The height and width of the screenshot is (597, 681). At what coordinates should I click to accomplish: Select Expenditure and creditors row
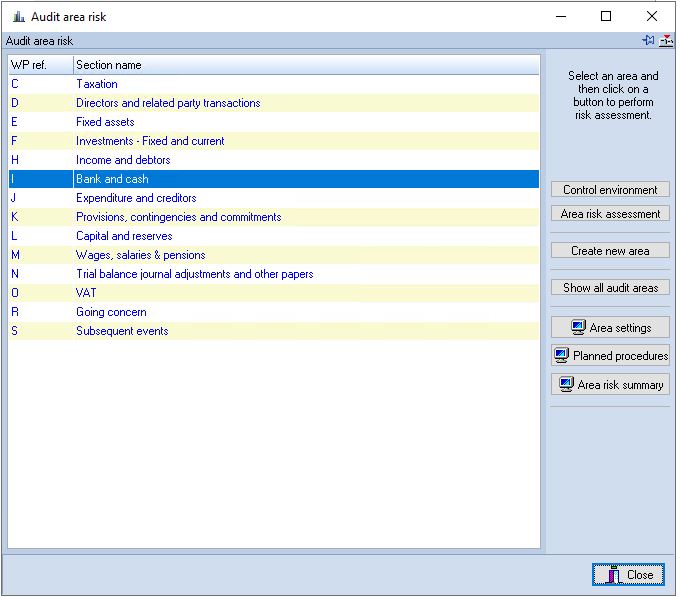click(x=274, y=198)
